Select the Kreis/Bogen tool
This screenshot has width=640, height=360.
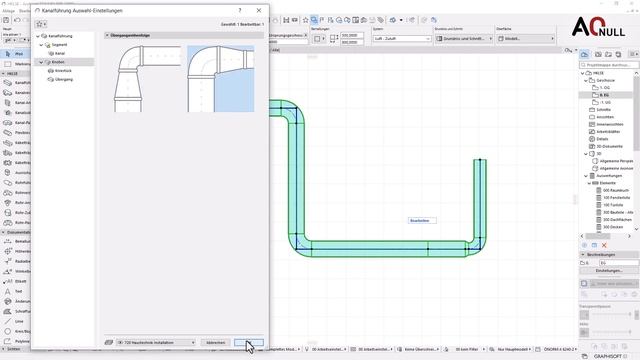pyautogui.click(x=15, y=331)
